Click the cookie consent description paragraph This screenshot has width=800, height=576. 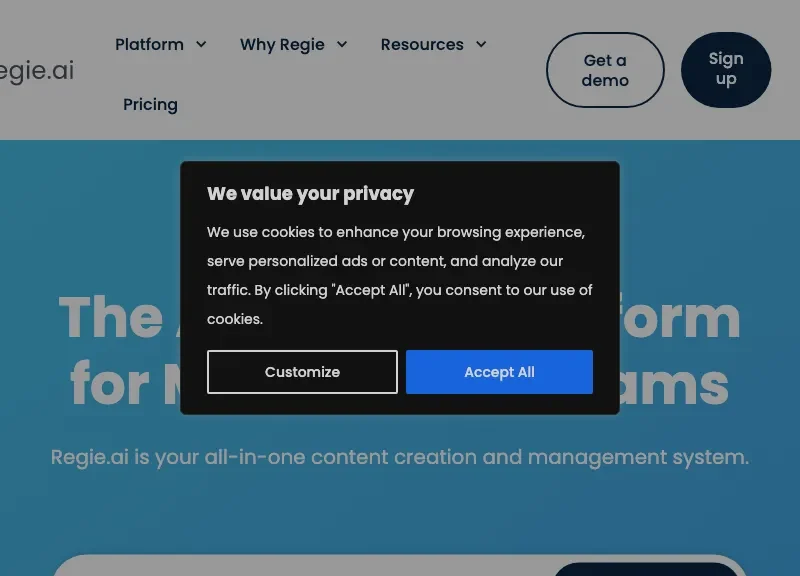(x=399, y=276)
